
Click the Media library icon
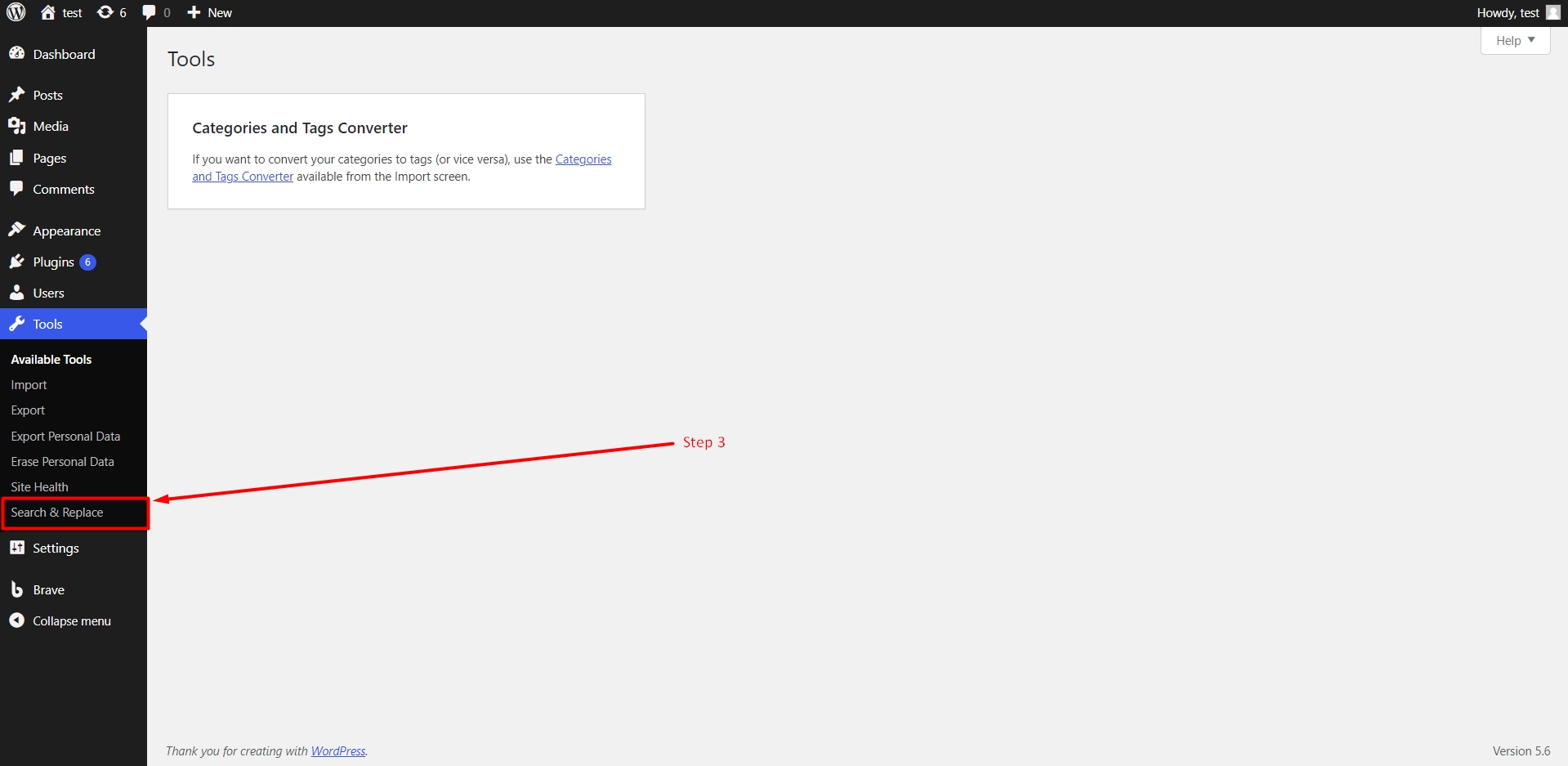coord(16,126)
